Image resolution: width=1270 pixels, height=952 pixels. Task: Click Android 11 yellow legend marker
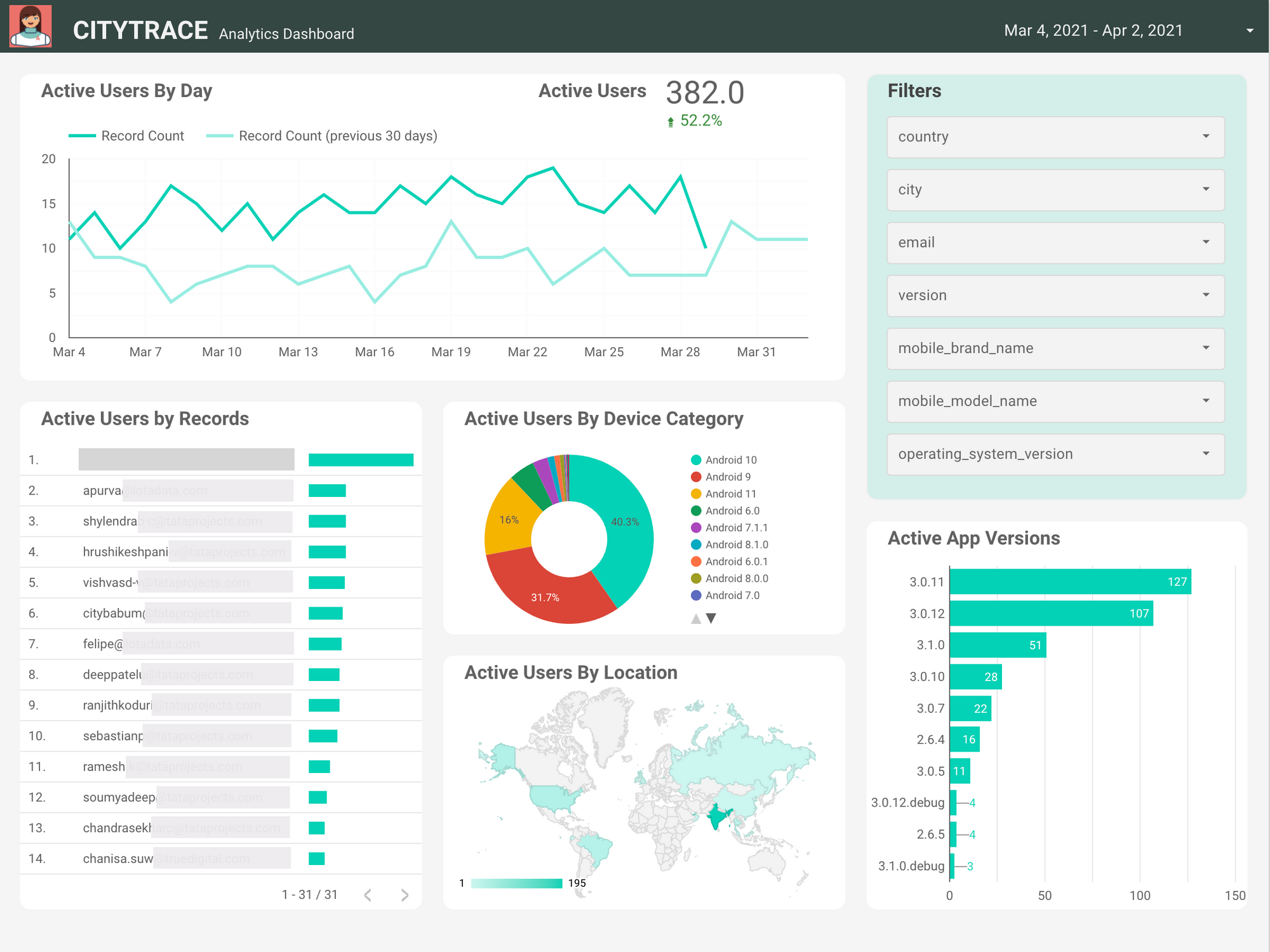click(x=696, y=494)
